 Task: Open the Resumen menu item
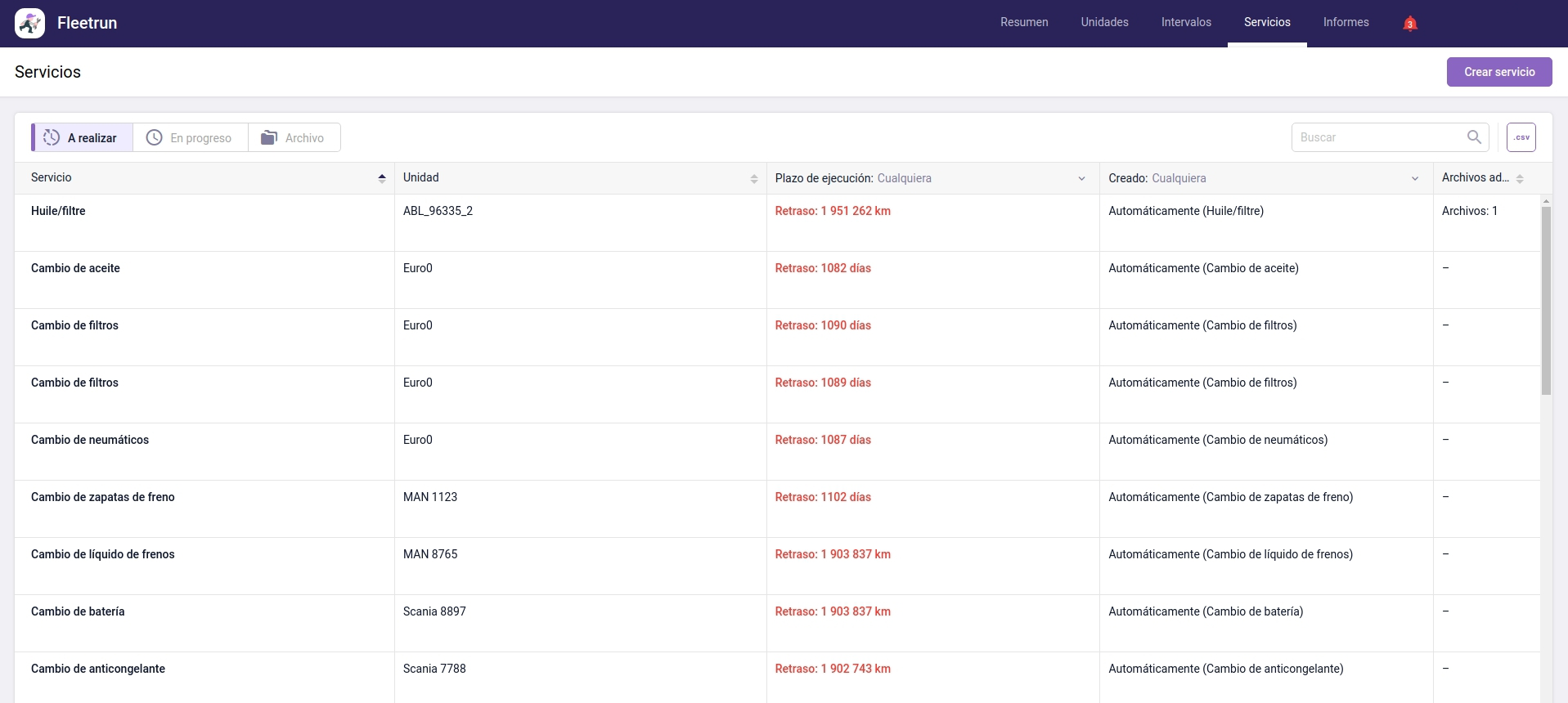[1023, 23]
